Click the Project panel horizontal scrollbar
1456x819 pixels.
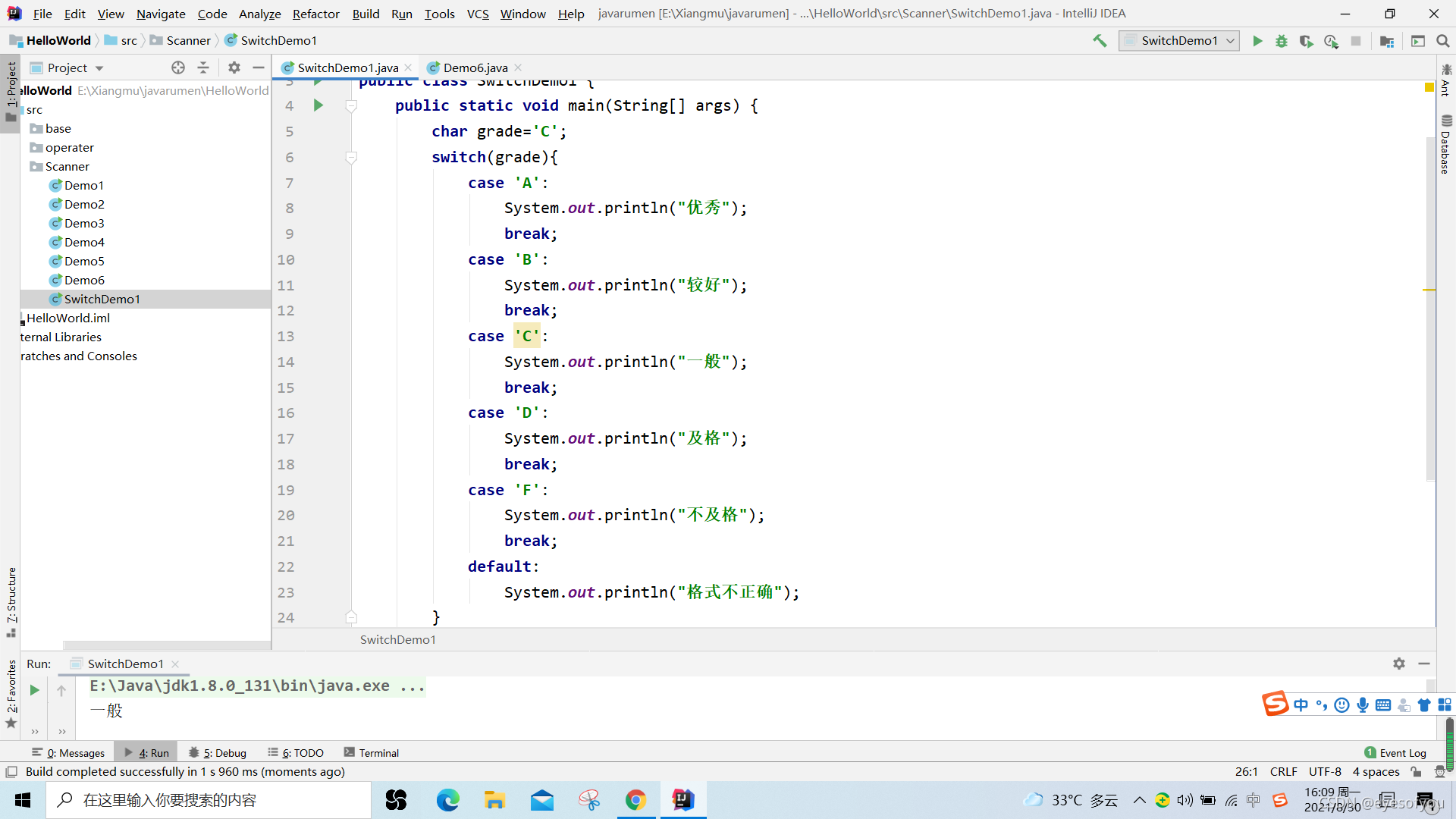click(167, 645)
